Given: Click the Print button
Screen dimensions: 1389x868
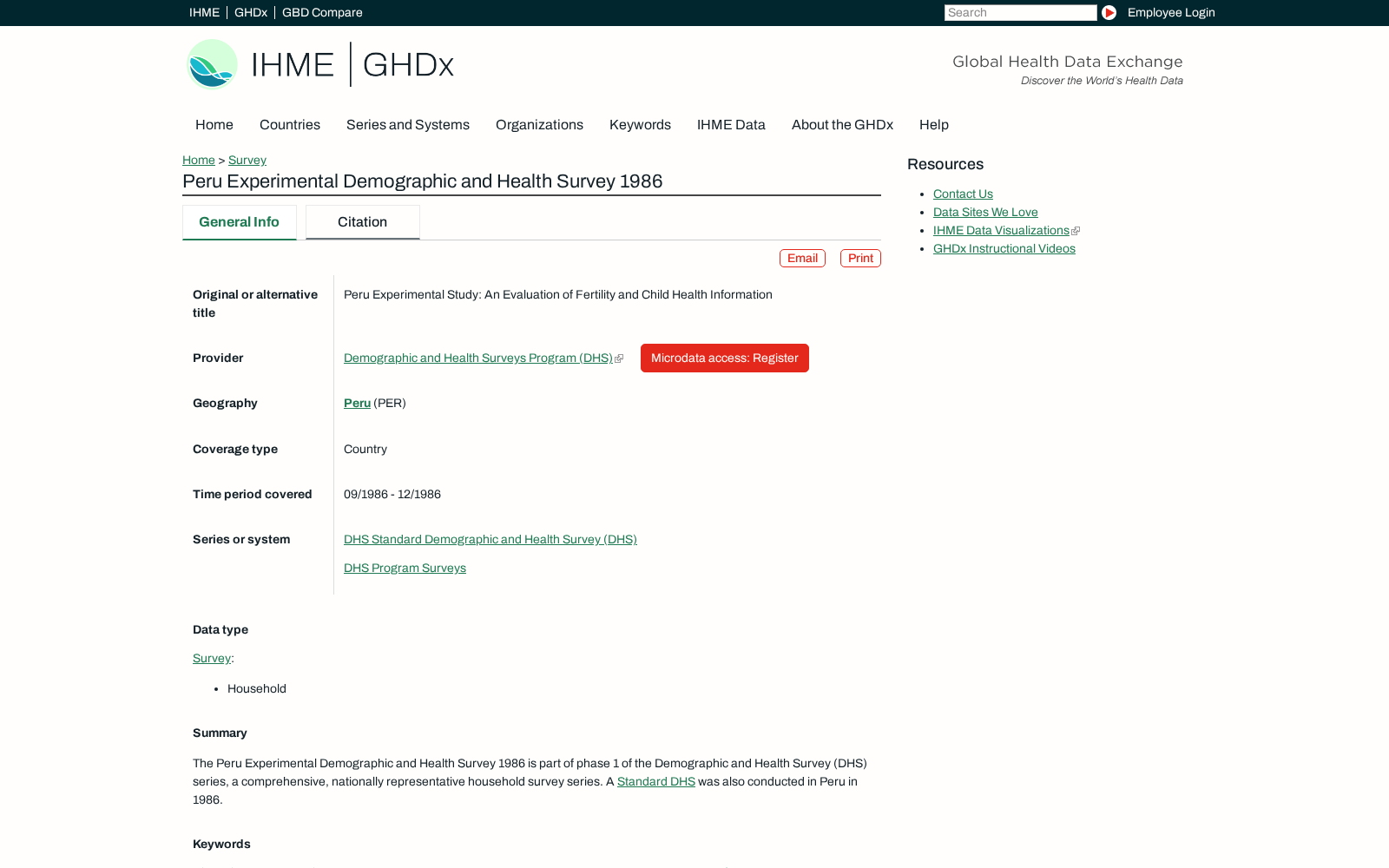Looking at the screenshot, I should coord(860,258).
